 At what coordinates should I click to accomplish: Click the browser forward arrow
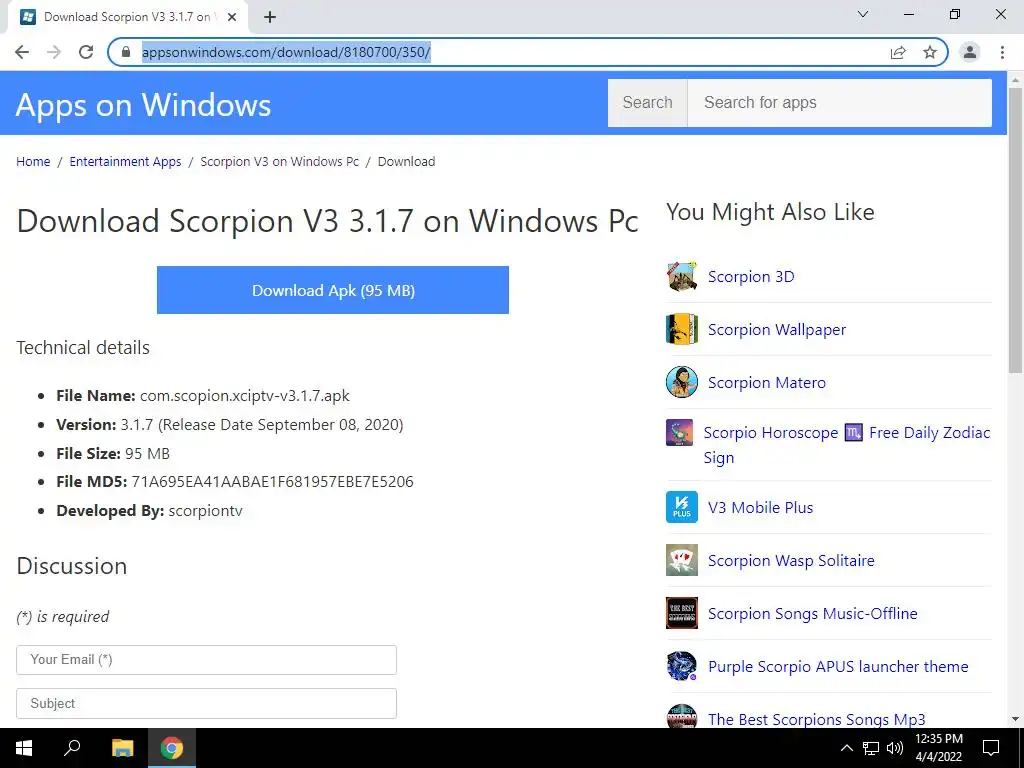pyautogui.click(x=54, y=52)
